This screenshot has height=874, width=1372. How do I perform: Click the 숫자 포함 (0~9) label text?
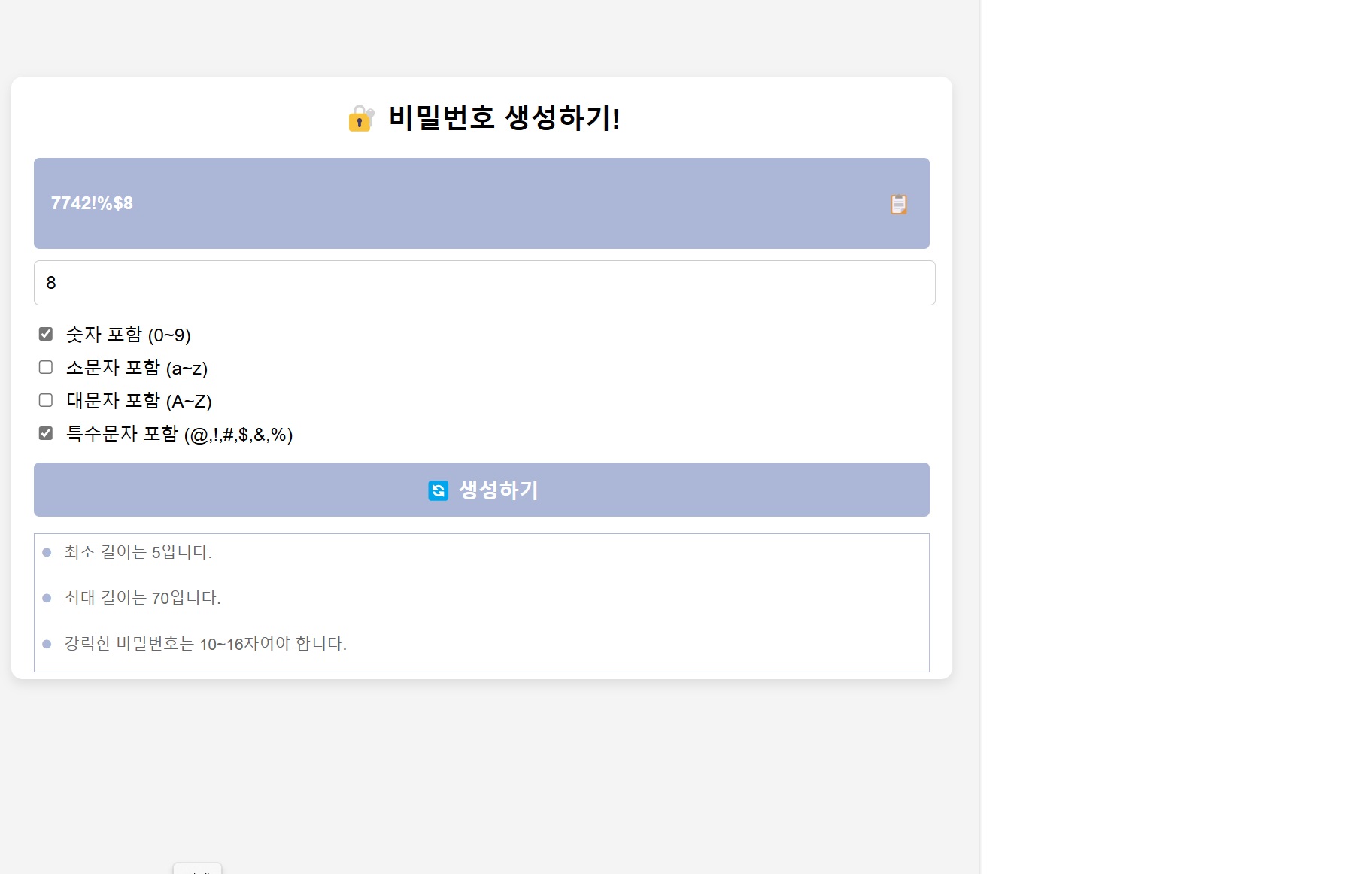click(129, 335)
